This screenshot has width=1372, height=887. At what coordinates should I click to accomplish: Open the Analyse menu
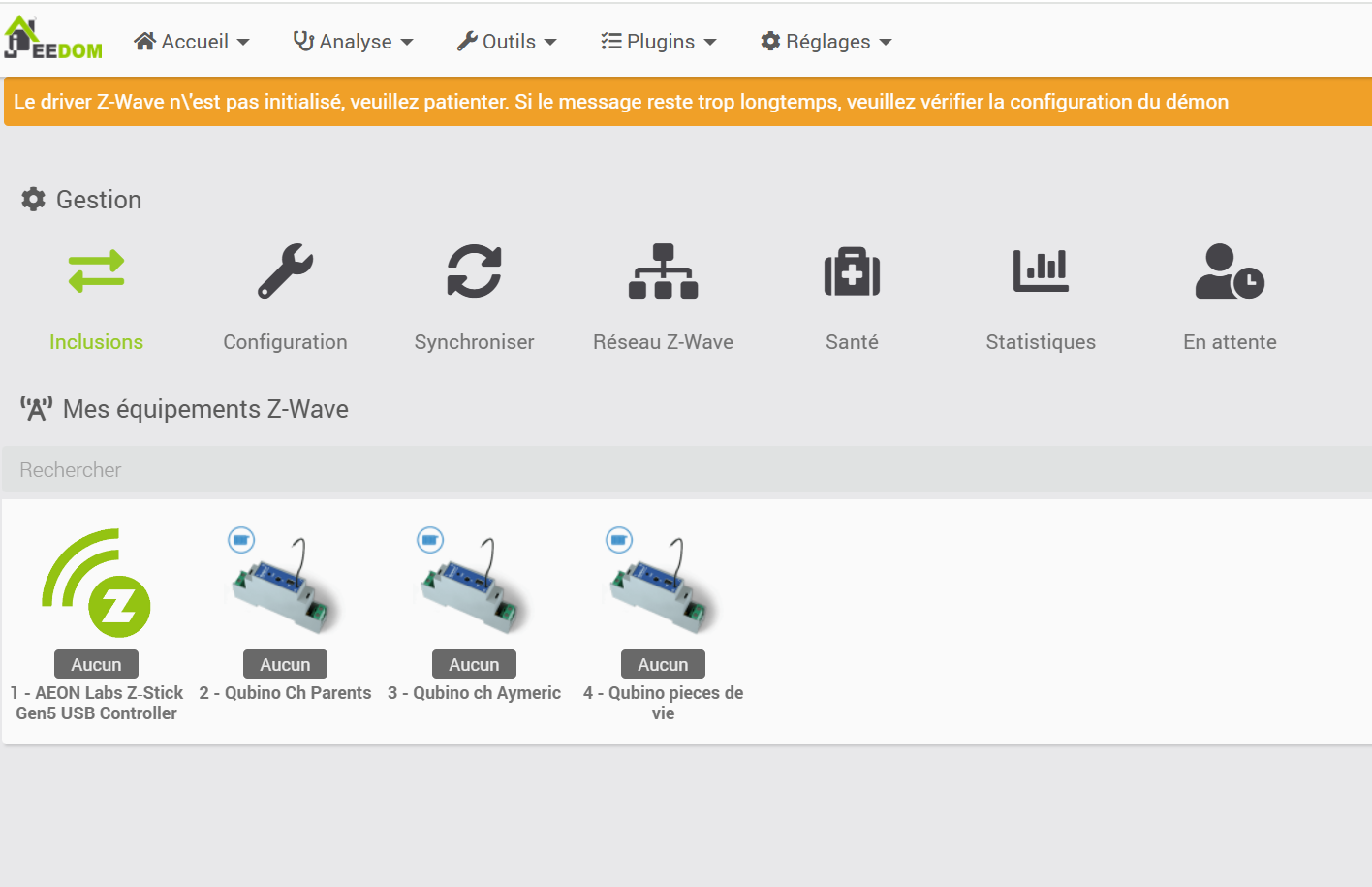click(354, 41)
